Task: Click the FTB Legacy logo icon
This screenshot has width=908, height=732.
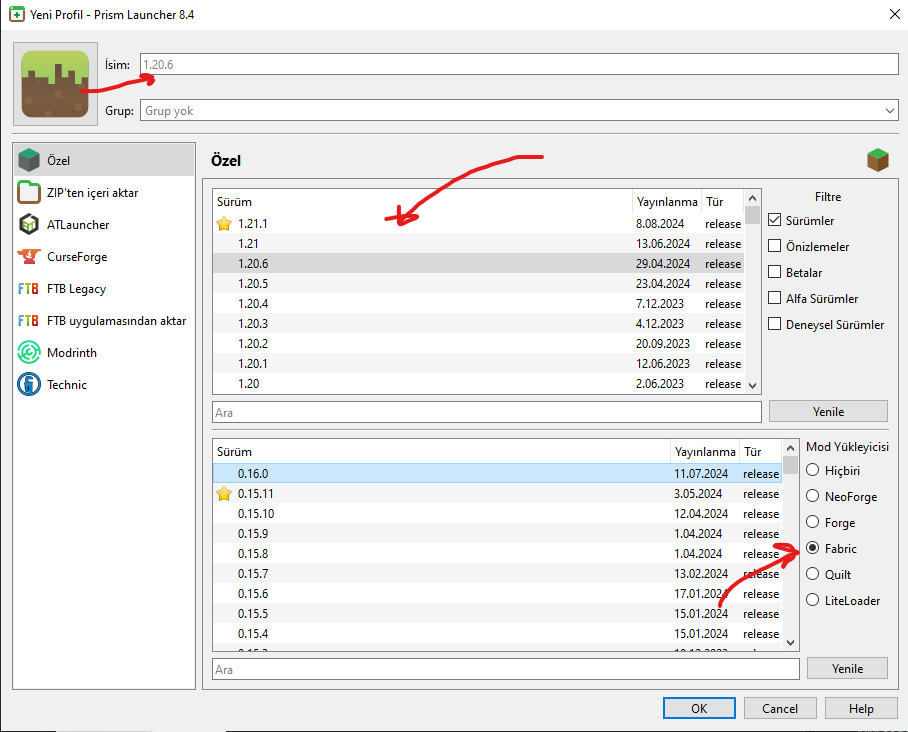Action: tap(28, 288)
